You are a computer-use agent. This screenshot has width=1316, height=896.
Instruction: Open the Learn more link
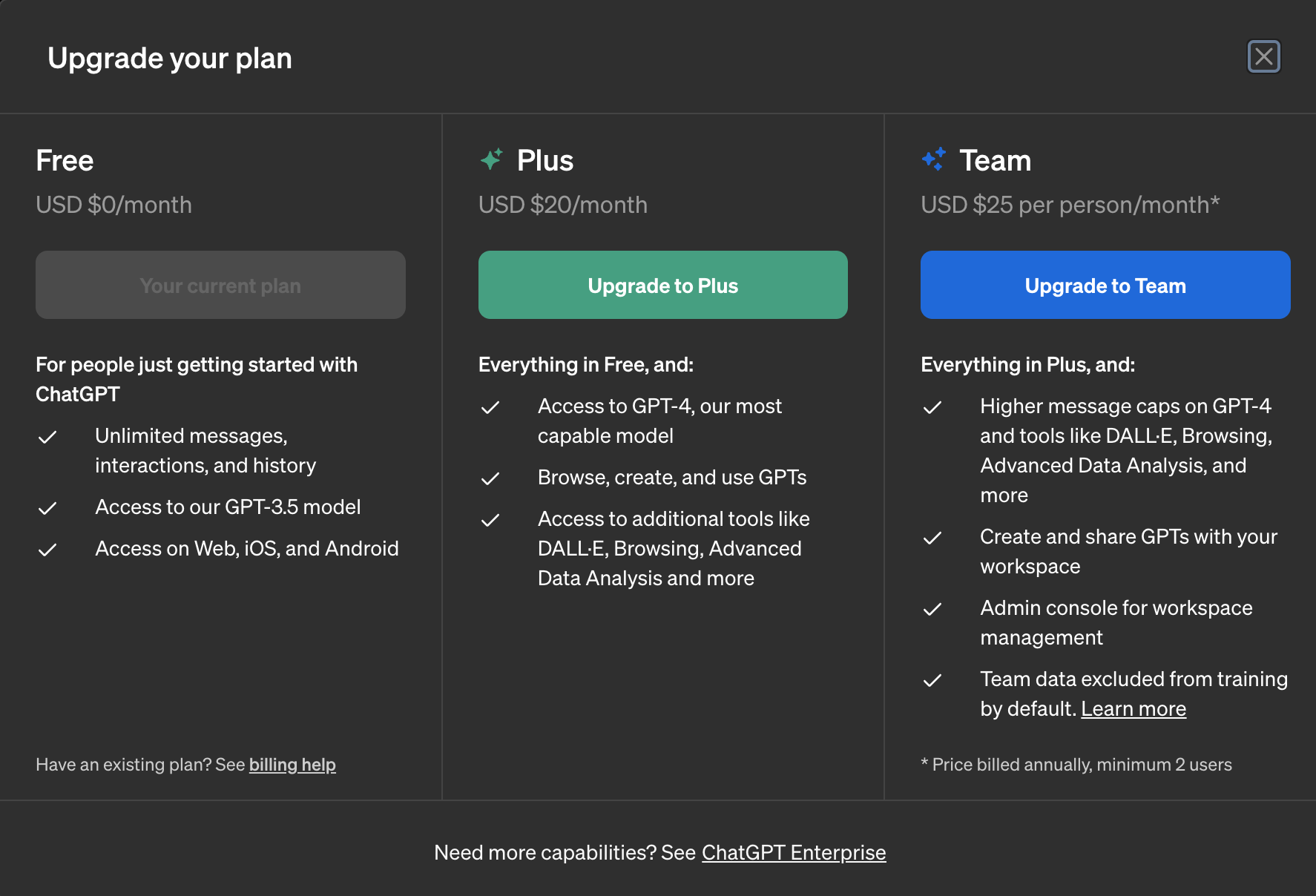point(1134,709)
